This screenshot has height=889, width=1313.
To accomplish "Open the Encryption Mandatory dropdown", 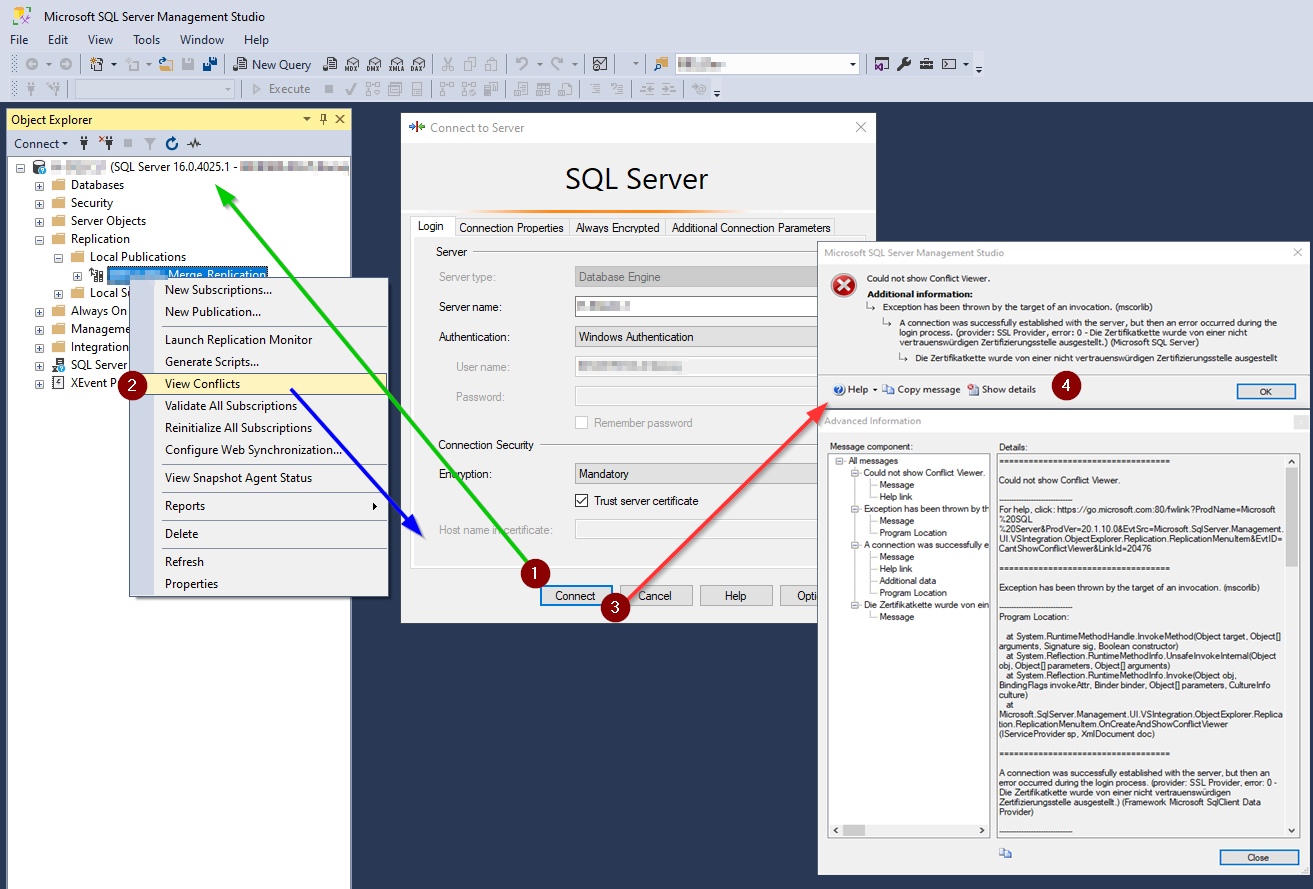I will tap(698, 474).
